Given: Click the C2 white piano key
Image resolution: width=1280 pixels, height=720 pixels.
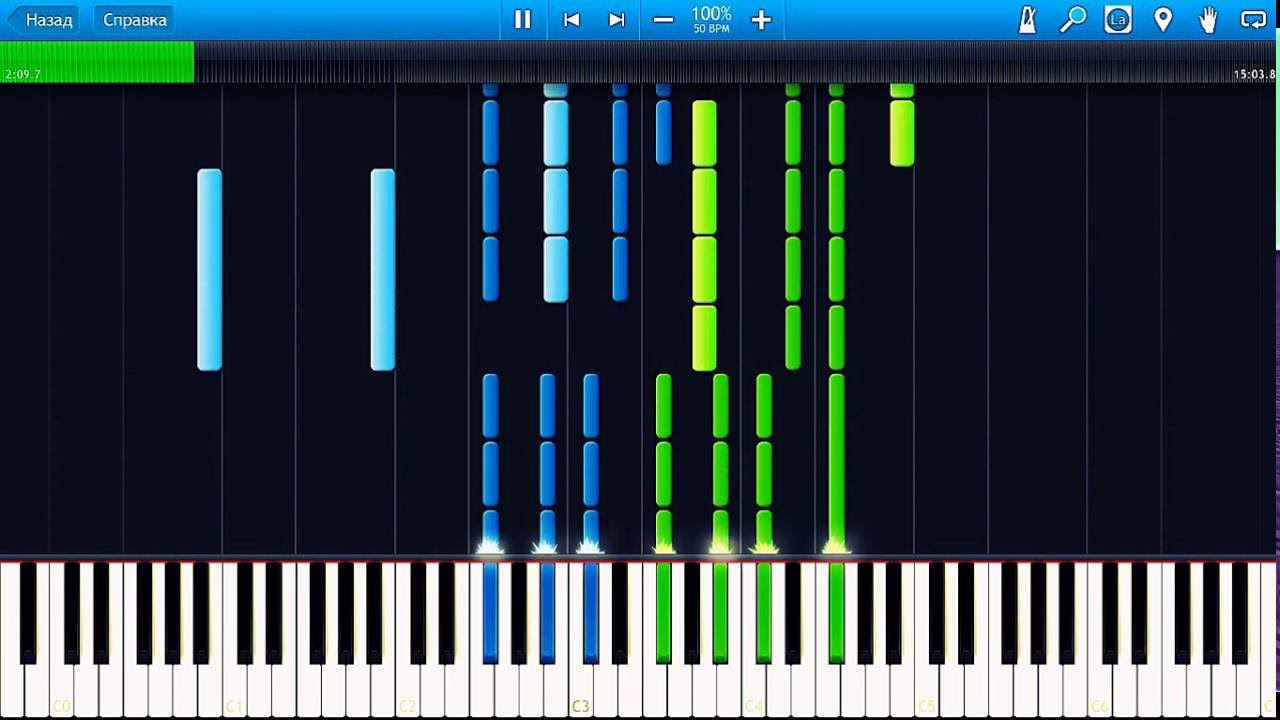Looking at the screenshot, I should click(x=408, y=640).
